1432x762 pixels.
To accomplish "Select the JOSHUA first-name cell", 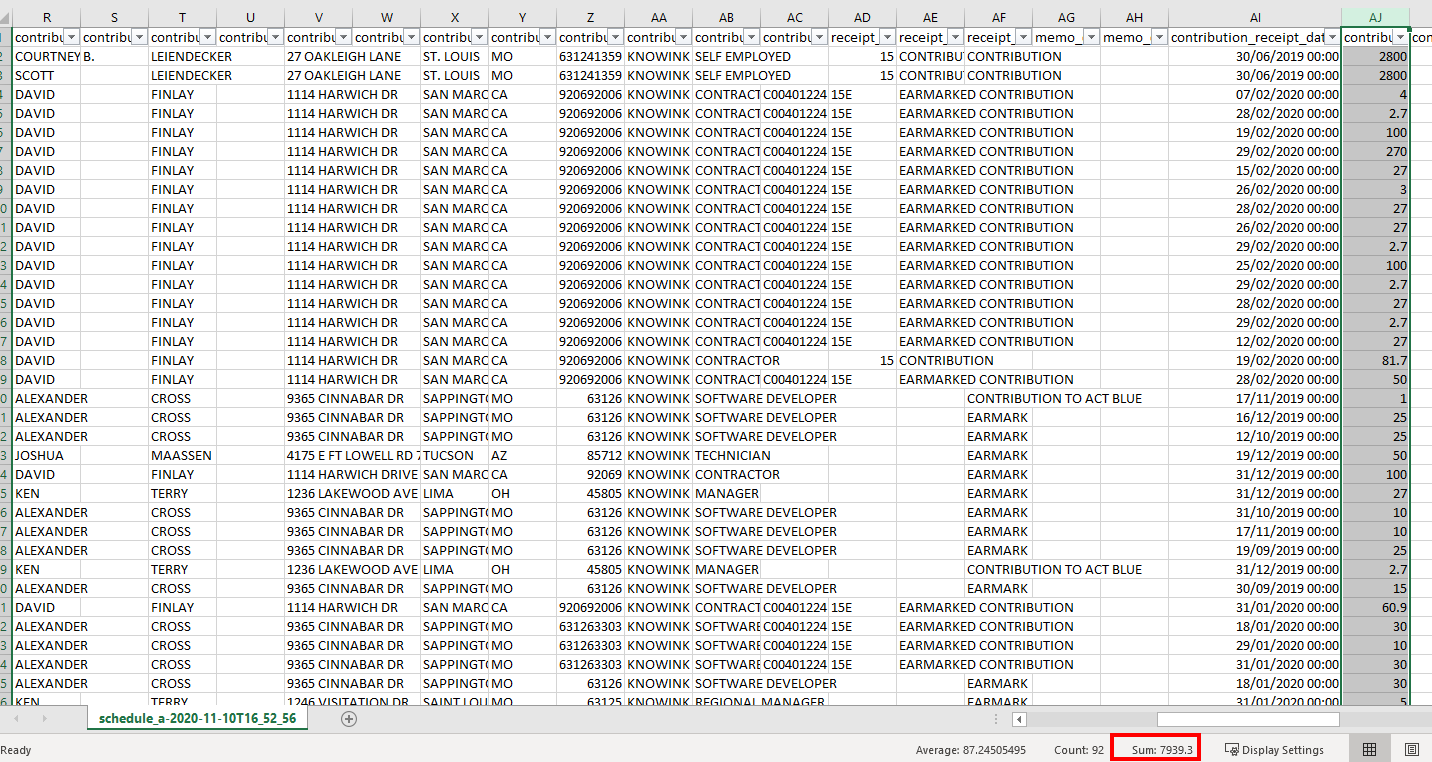I will pos(46,455).
